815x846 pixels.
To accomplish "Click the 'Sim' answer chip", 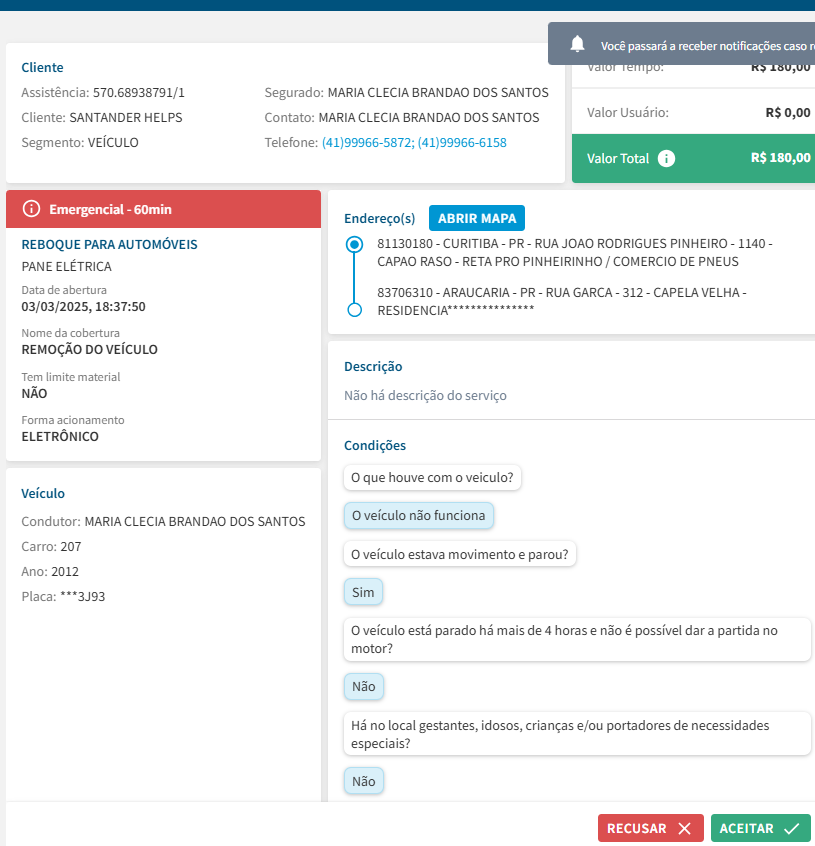I will (x=363, y=592).
